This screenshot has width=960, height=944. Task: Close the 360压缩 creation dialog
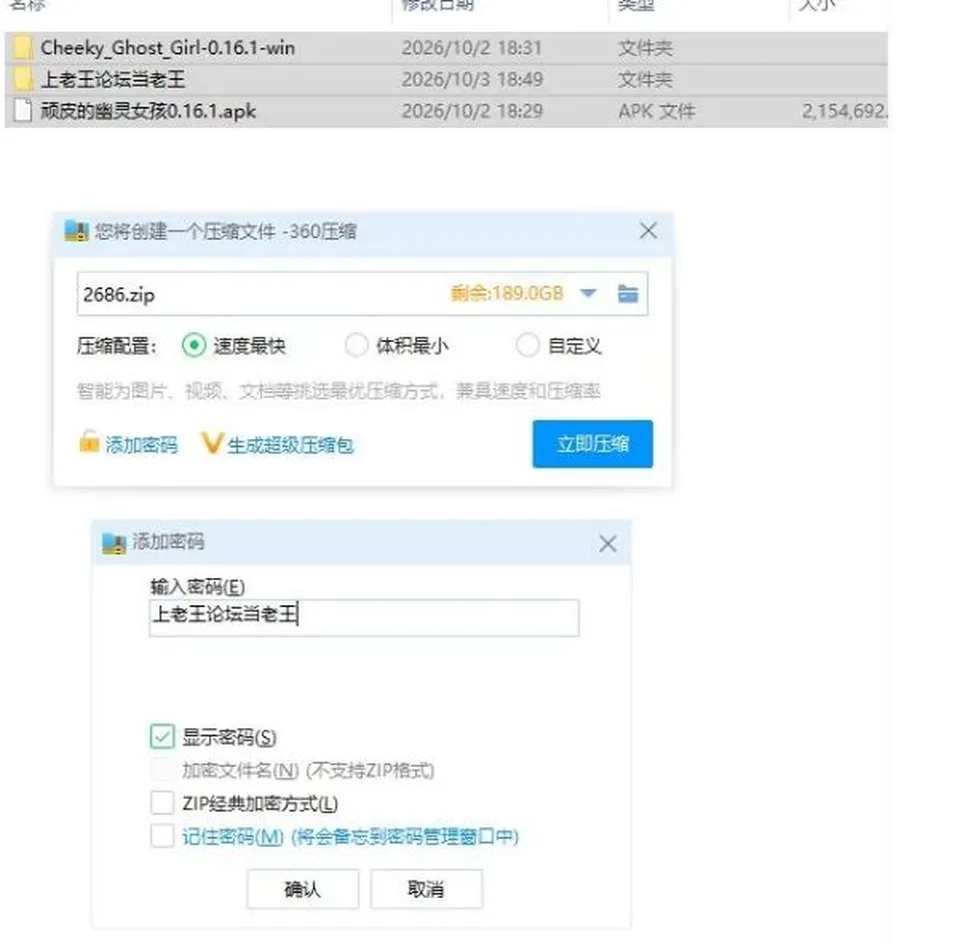(648, 231)
